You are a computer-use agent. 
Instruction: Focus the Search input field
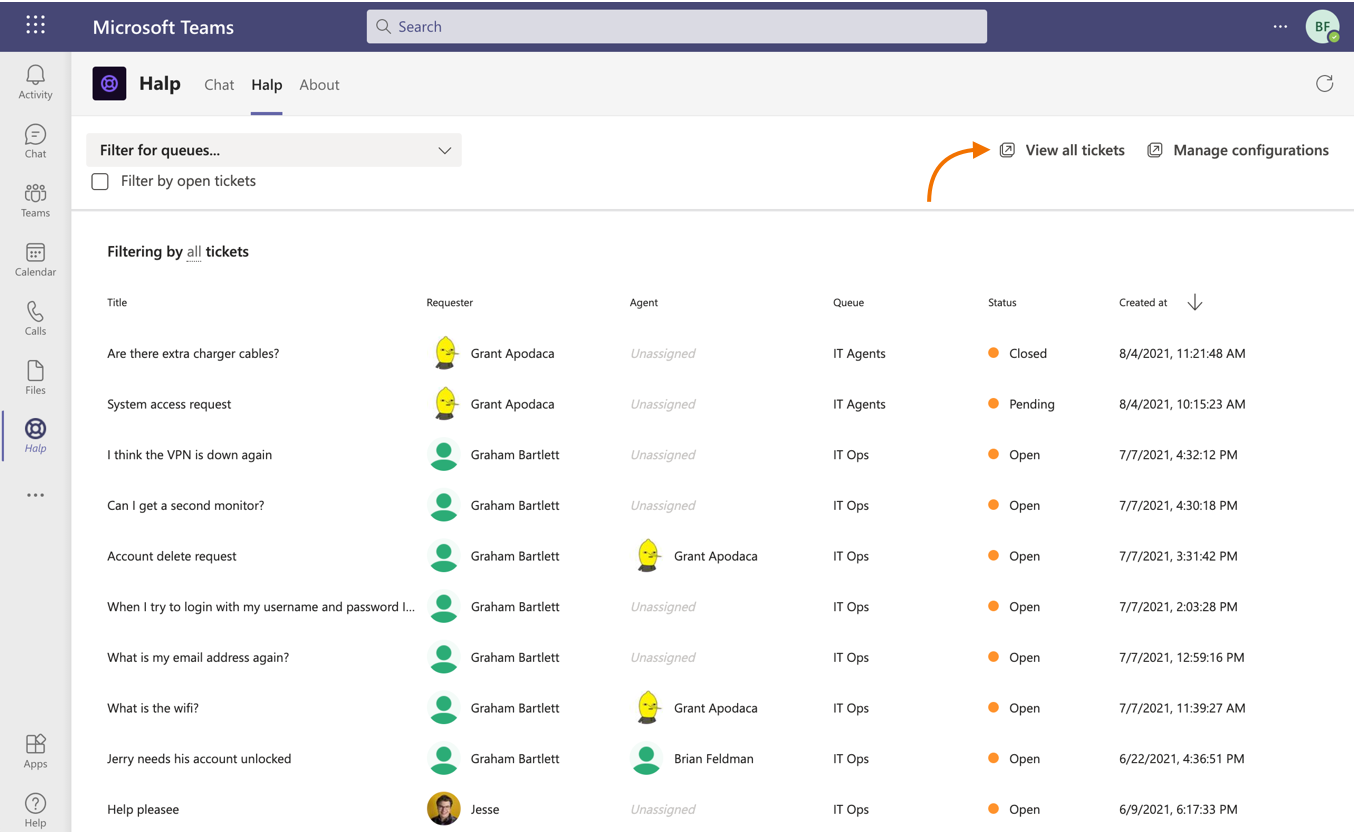point(676,27)
